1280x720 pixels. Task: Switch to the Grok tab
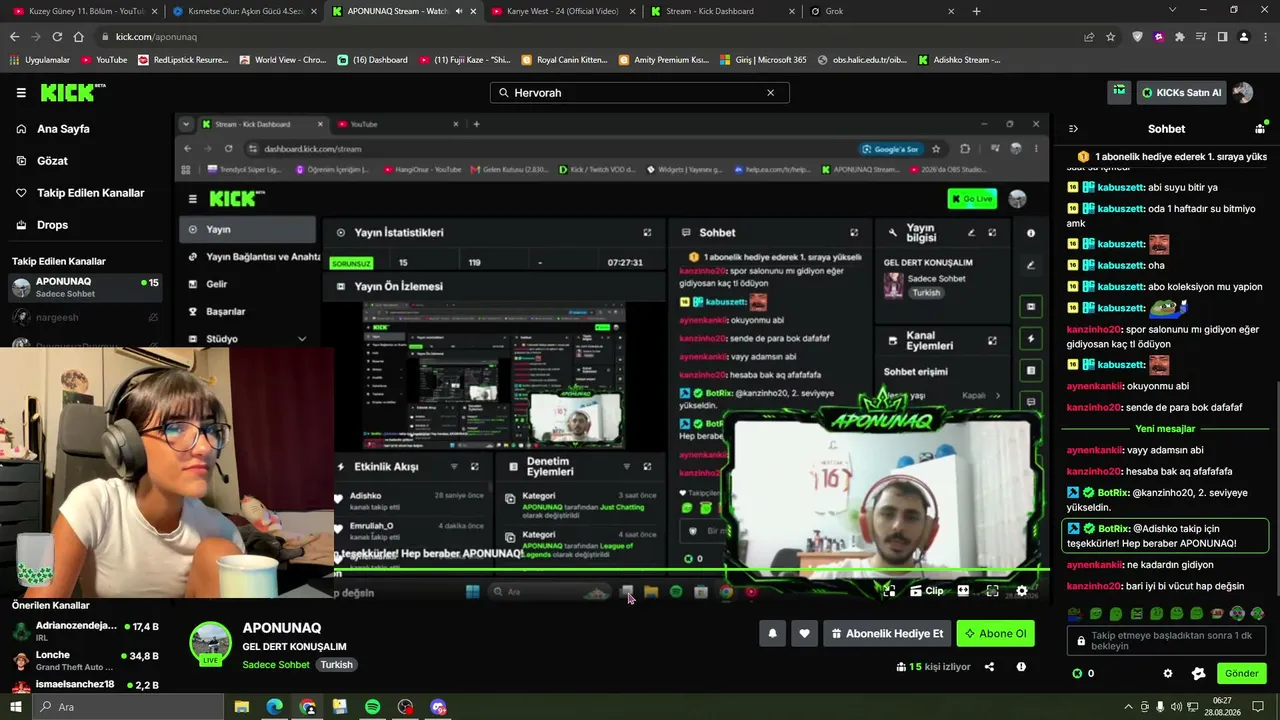coord(881,11)
